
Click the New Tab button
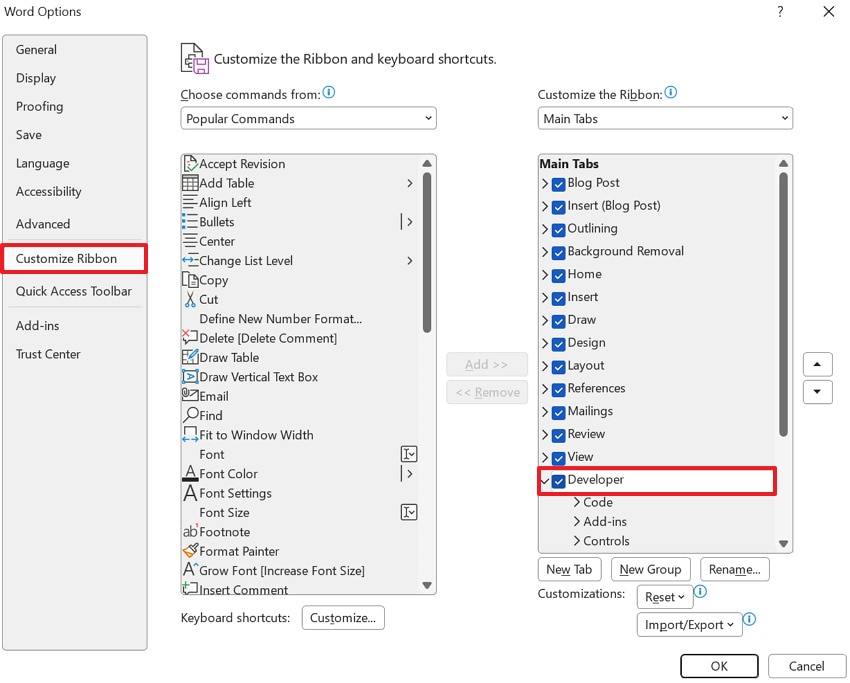(569, 569)
